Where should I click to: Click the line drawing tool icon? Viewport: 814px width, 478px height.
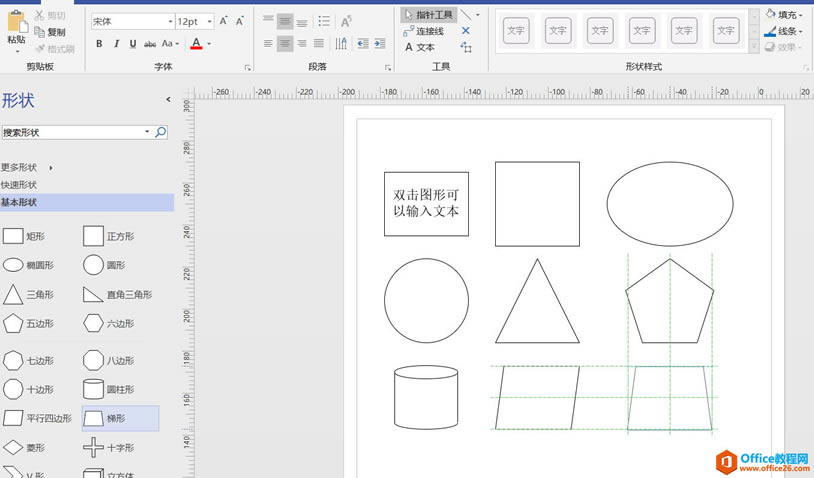tap(466, 15)
